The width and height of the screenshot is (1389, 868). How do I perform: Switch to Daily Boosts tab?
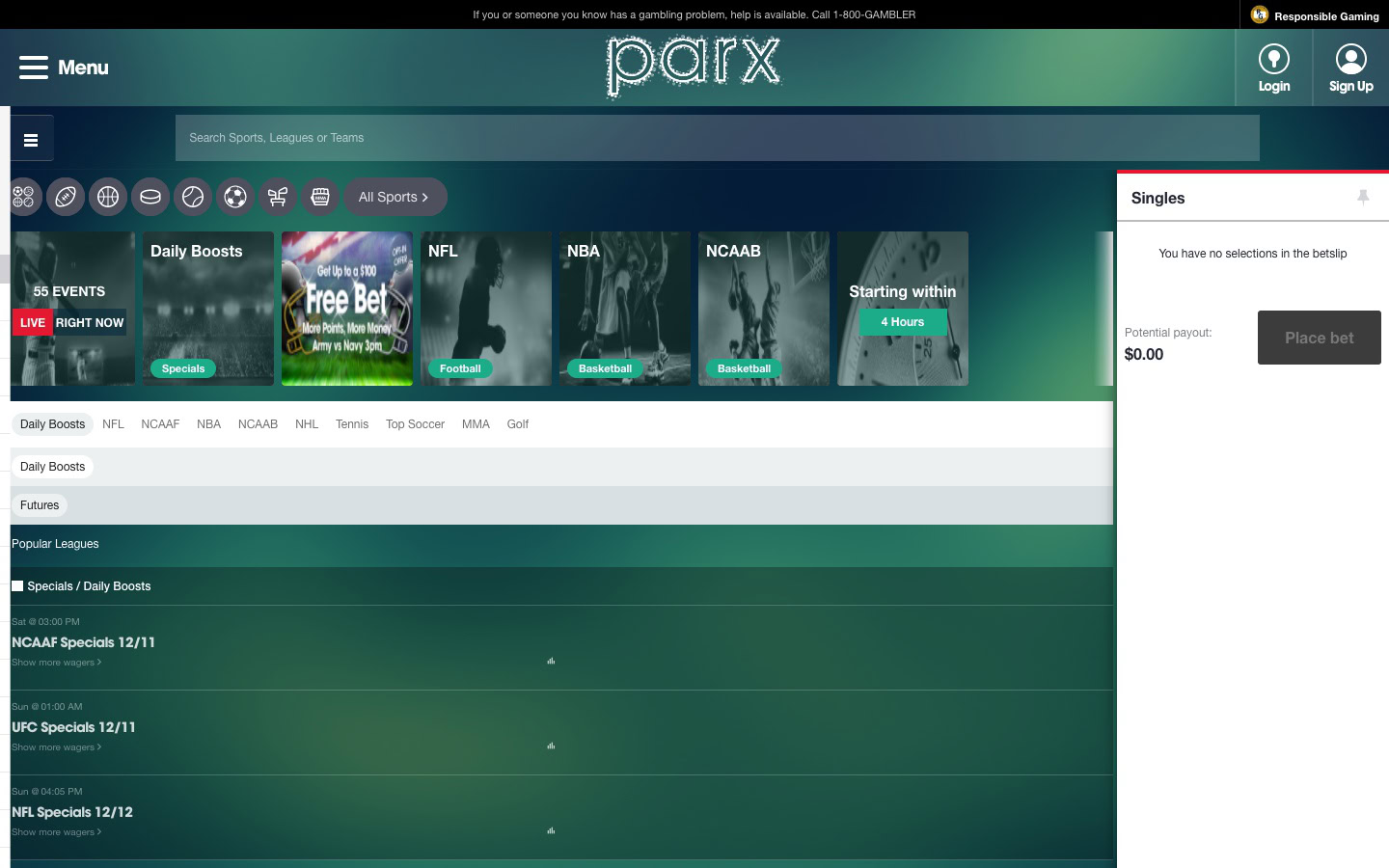coord(52,424)
